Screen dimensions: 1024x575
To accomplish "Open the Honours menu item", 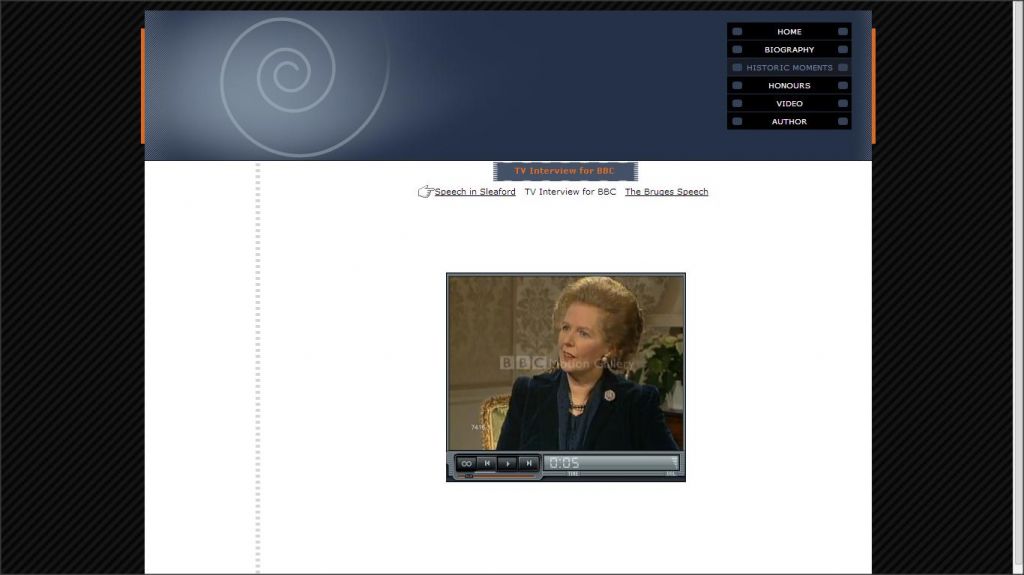I will coord(789,86).
